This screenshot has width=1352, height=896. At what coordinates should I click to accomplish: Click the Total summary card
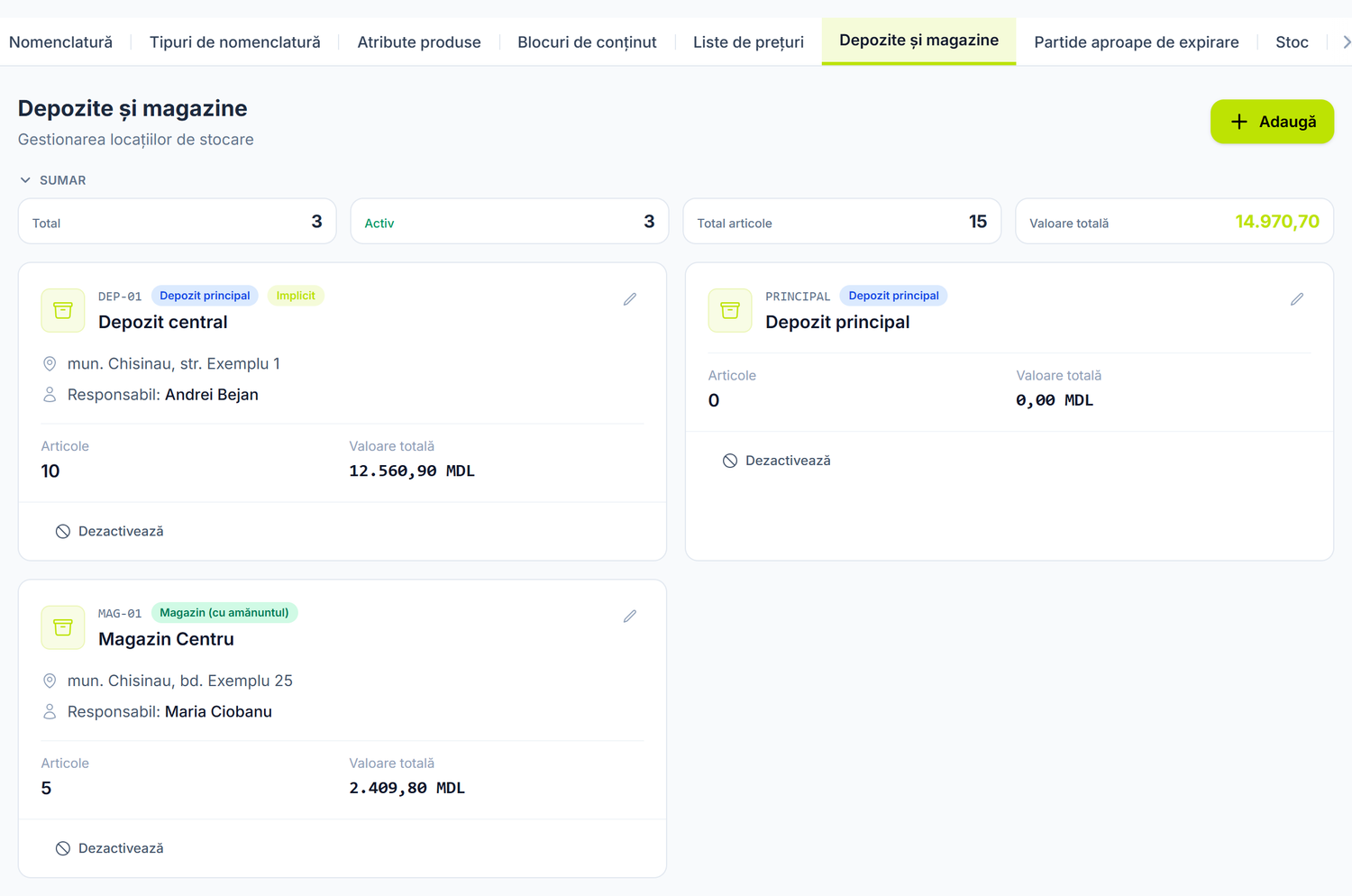point(178,222)
